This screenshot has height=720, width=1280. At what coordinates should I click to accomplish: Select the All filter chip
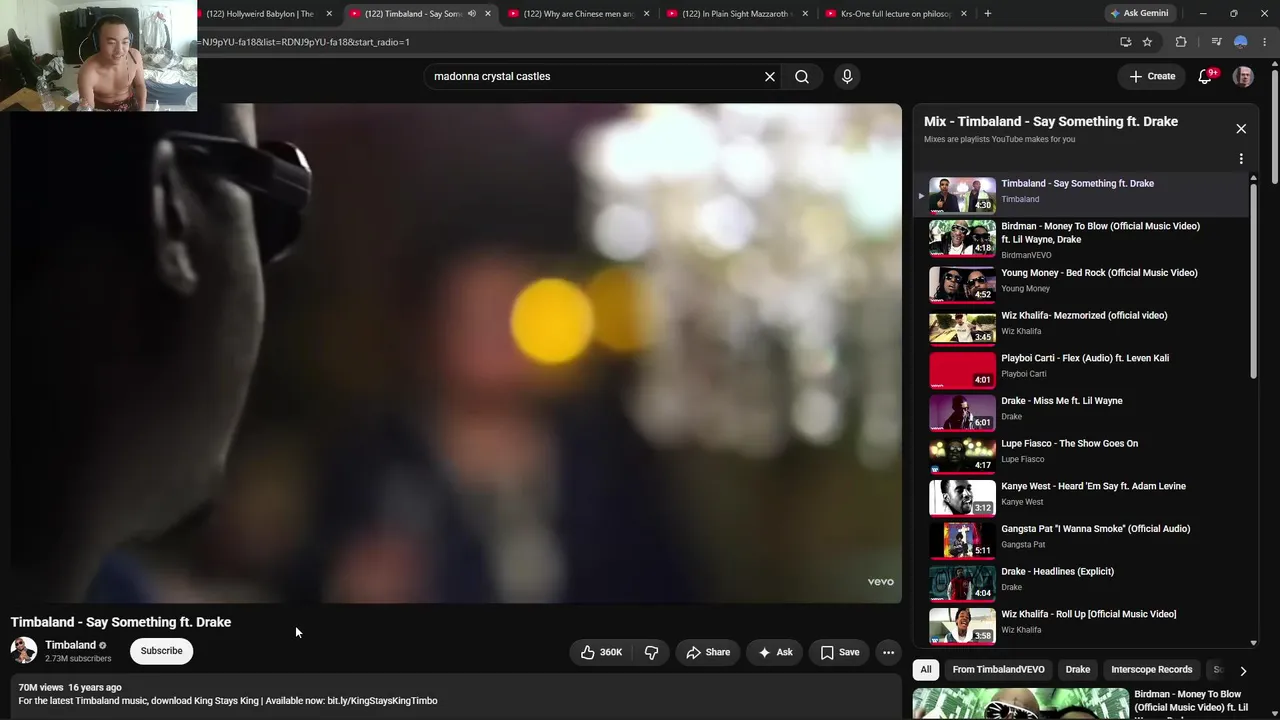coord(926,670)
